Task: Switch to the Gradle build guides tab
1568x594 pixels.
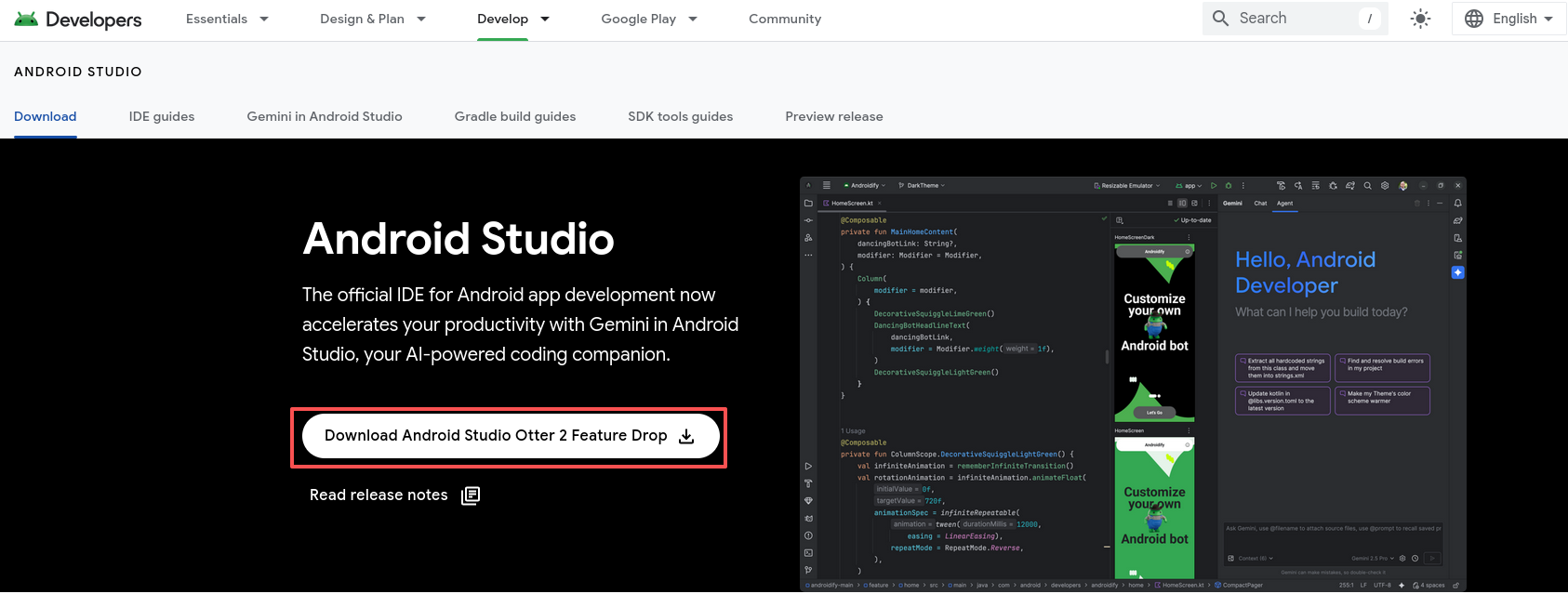Action: [515, 116]
